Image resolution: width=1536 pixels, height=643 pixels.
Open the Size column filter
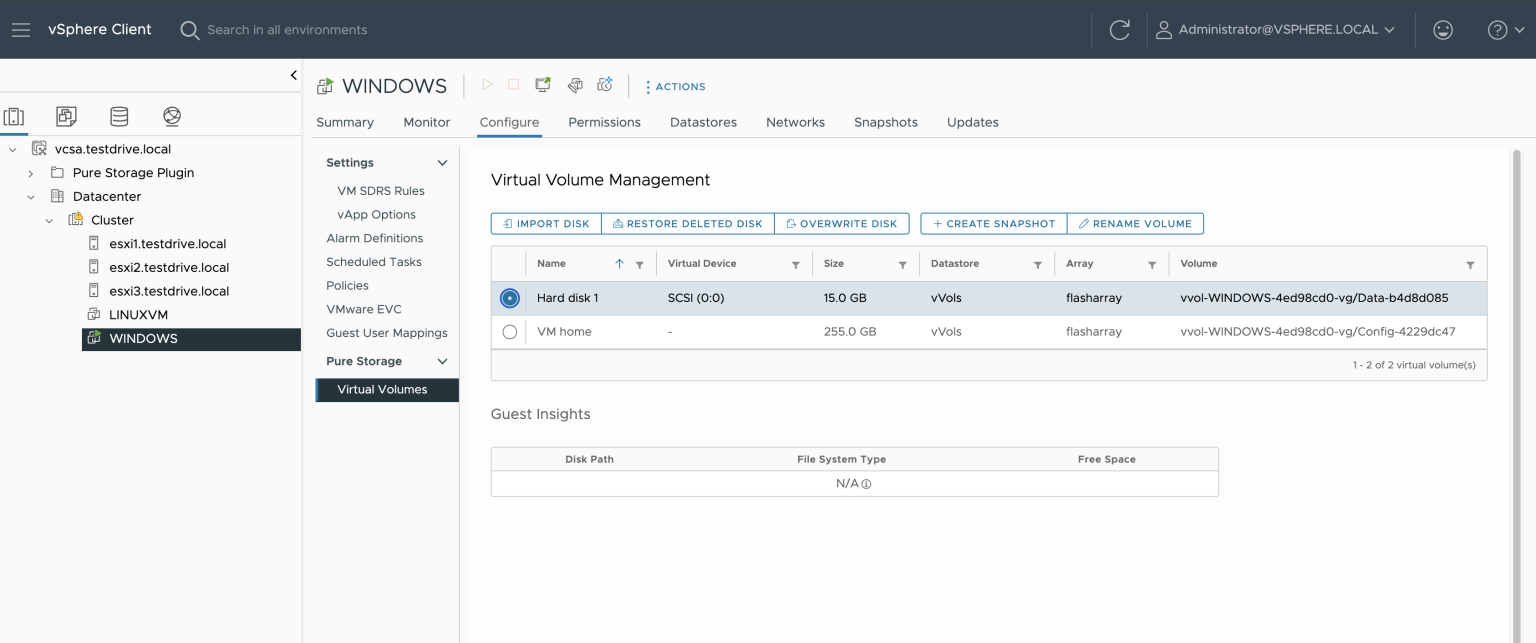pyautogui.click(x=902, y=265)
